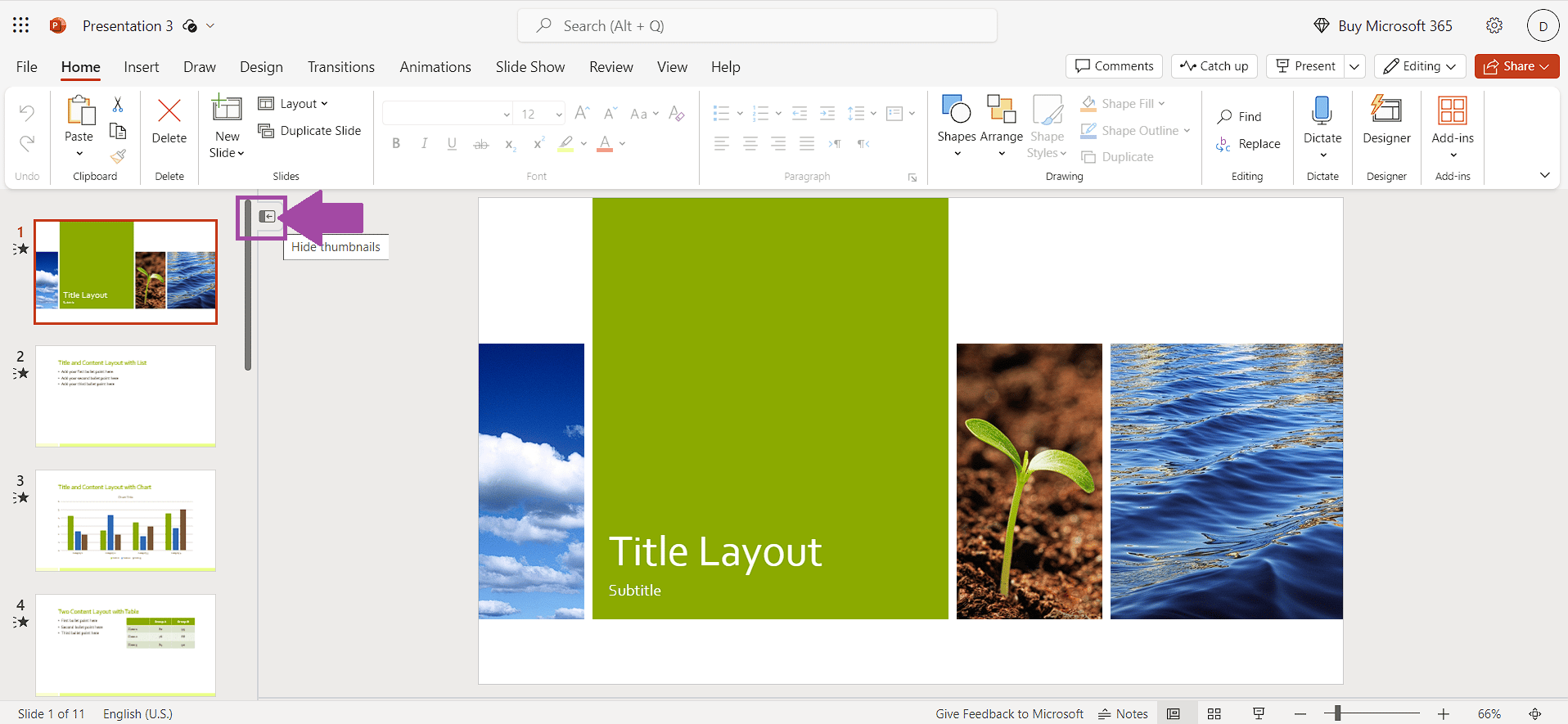Click the Redo arrow icon
Screen dimensions: 1568x724
pos(27,143)
